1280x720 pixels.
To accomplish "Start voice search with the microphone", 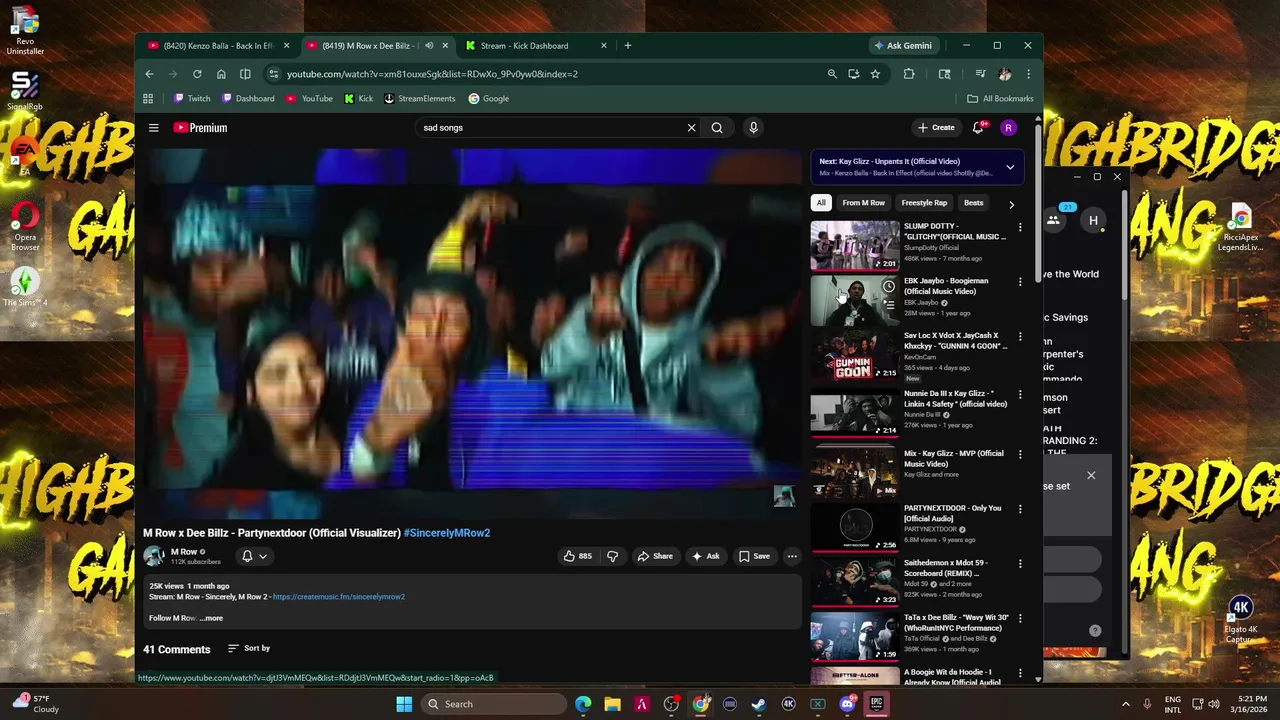I will (753, 128).
